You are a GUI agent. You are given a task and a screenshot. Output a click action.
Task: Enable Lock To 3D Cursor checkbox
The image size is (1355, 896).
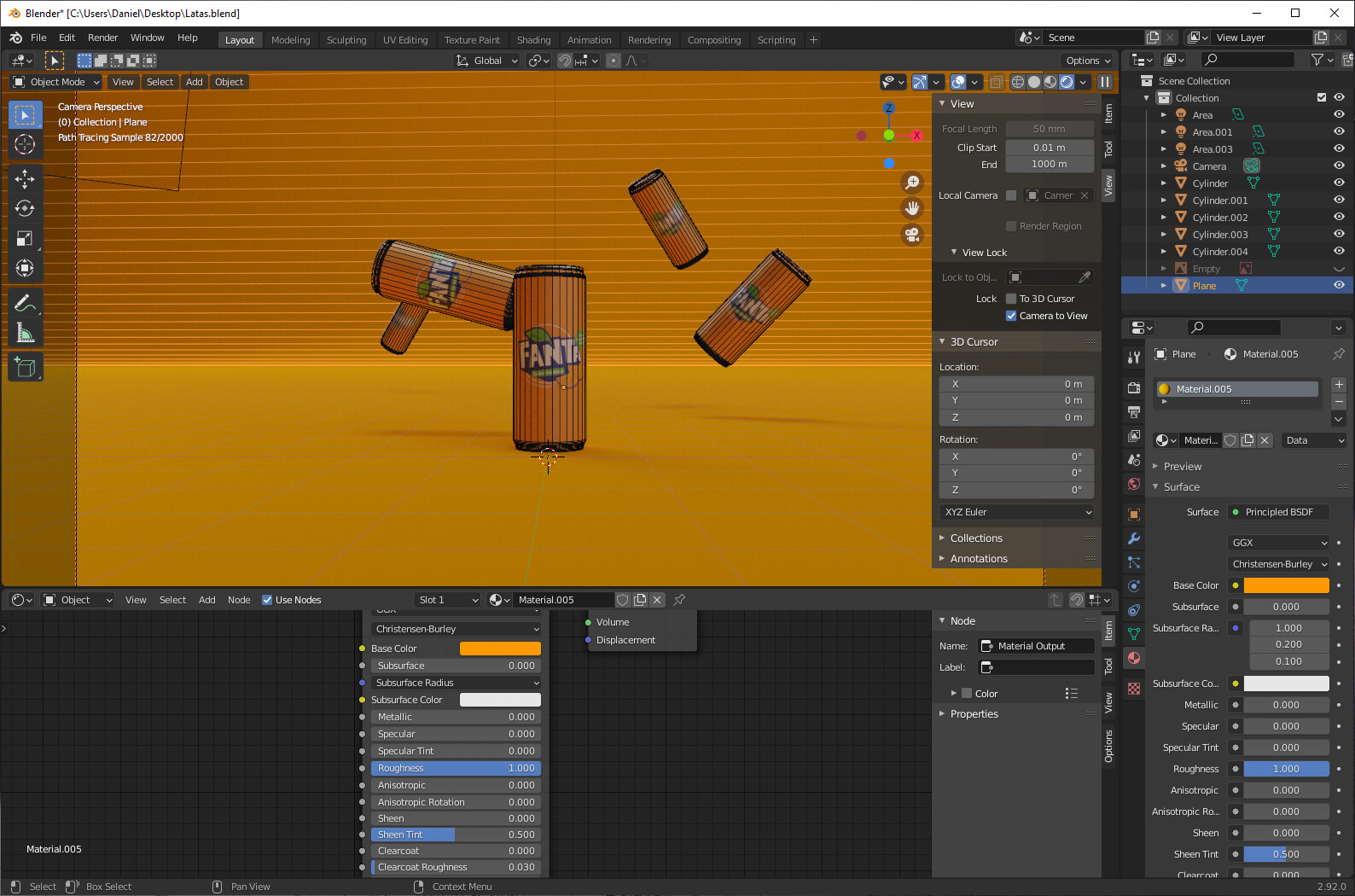tap(1011, 299)
